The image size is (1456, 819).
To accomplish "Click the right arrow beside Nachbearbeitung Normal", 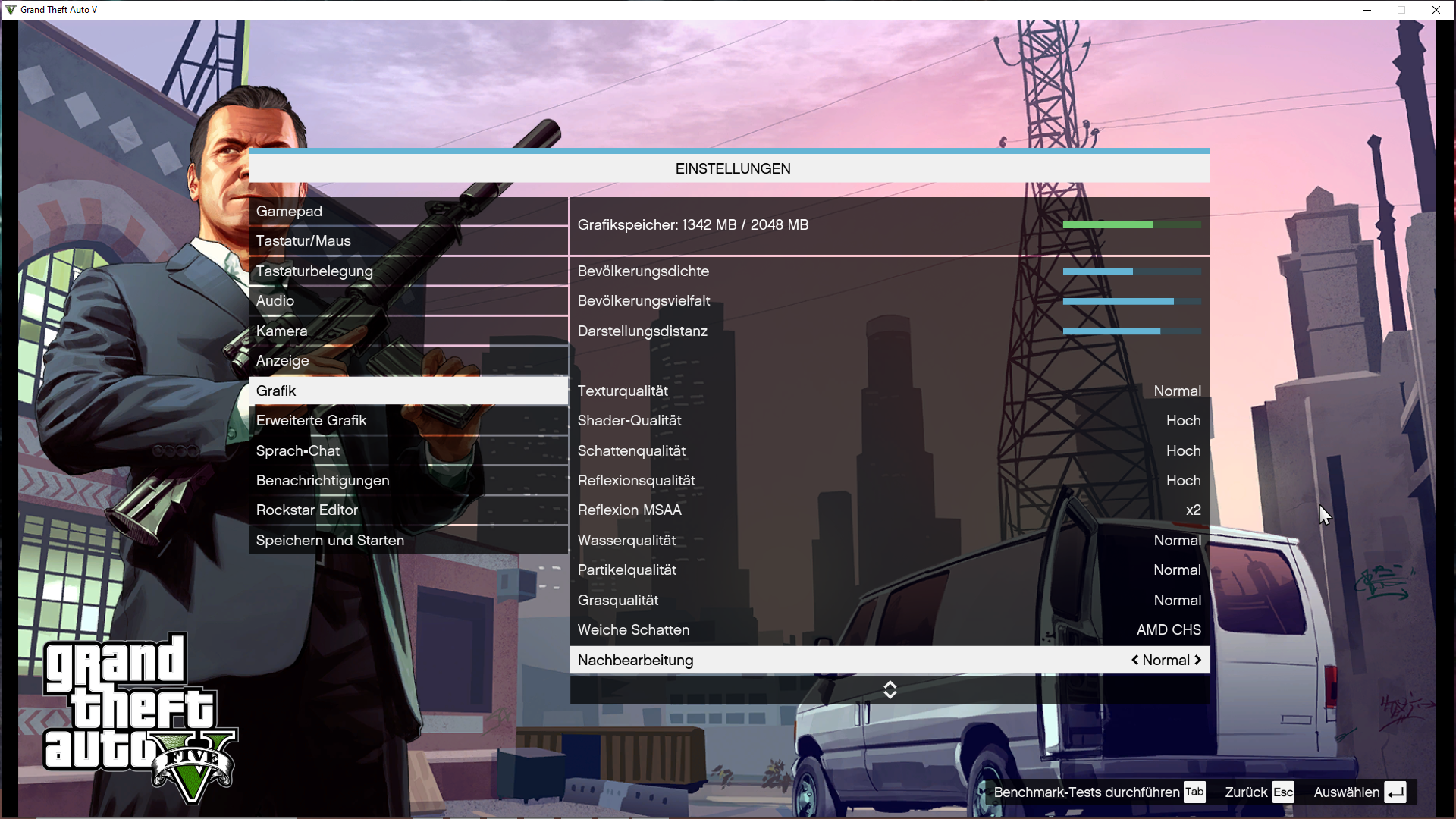I will (x=1198, y=660).
